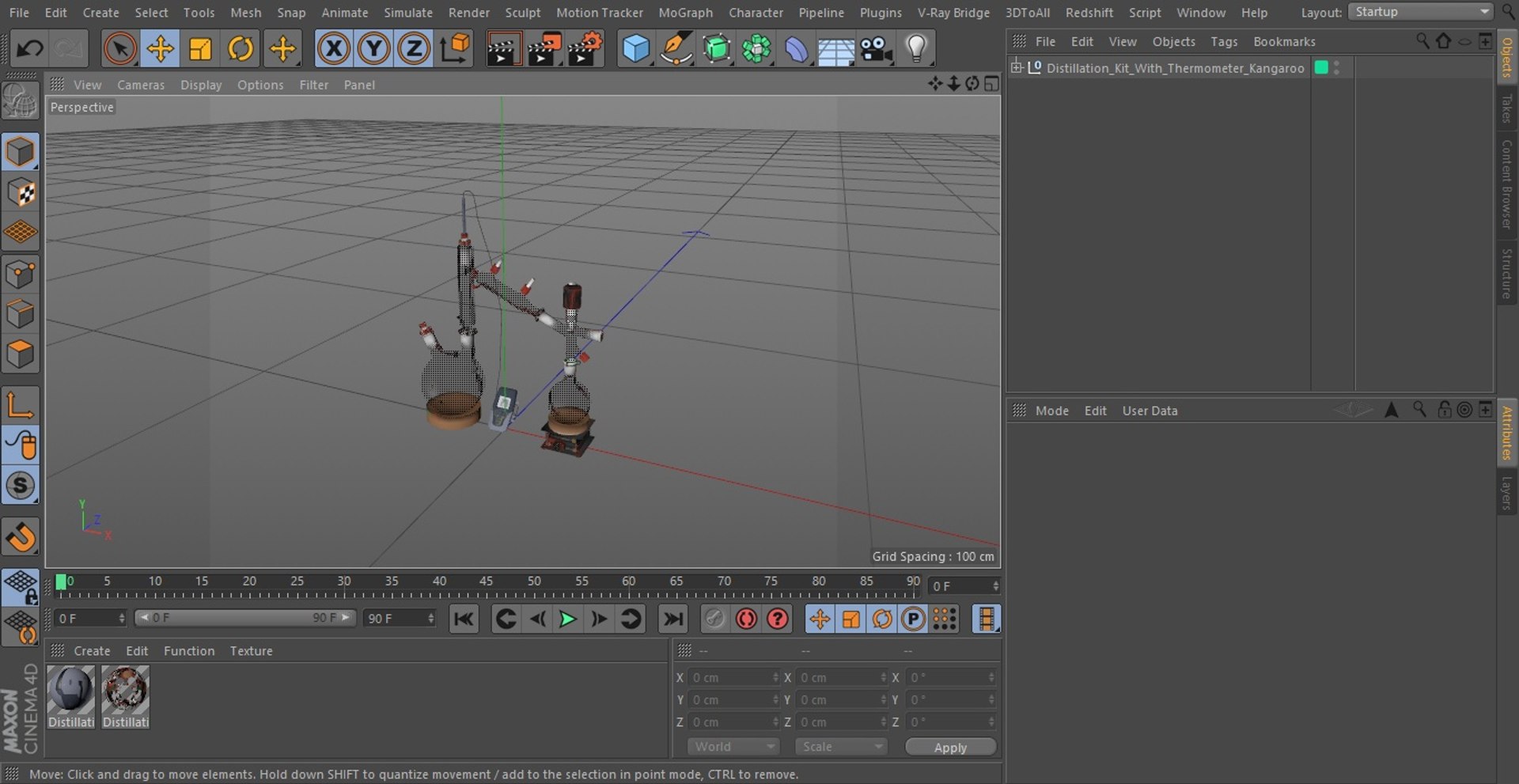1519x784 pixels.
Task: Switch to Texture mode
Action: (21, 192)
